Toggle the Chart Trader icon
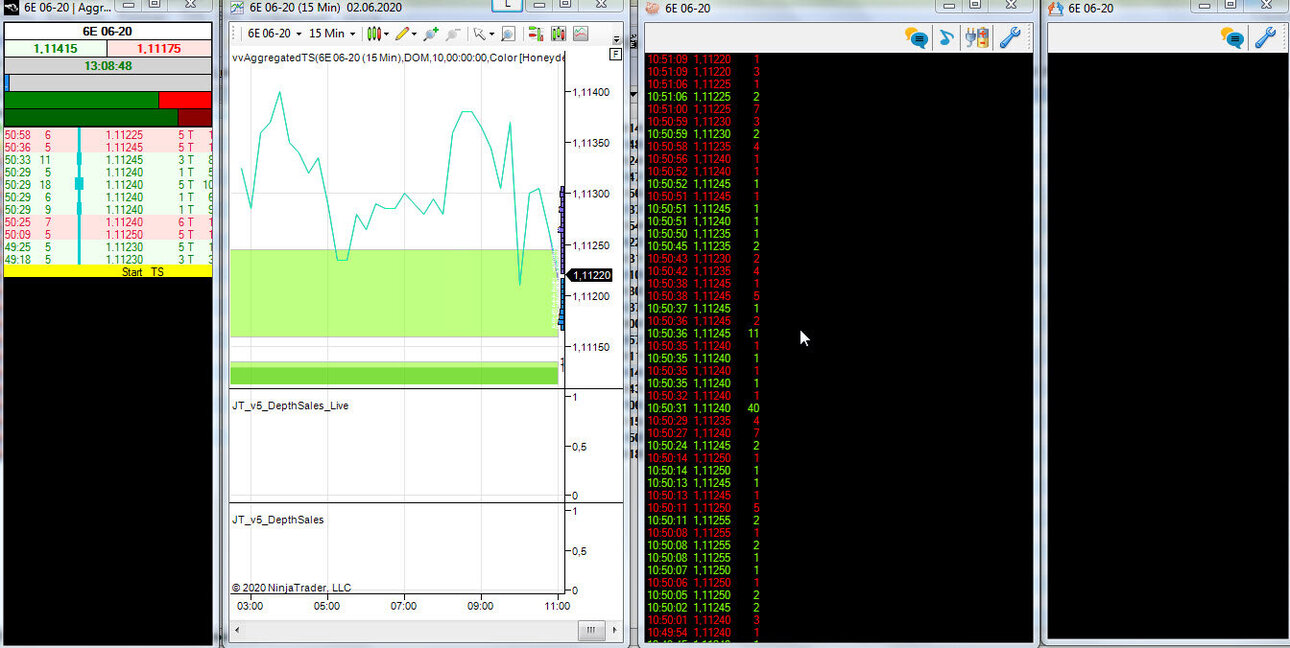Screen dimensions: 1290x648 tap(536, 33)
